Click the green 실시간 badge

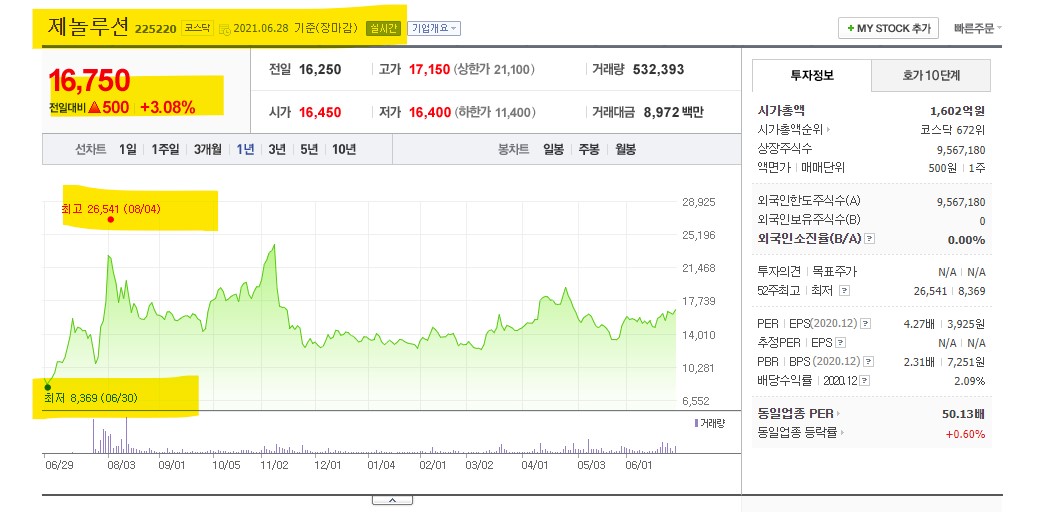tap(384, 29)
